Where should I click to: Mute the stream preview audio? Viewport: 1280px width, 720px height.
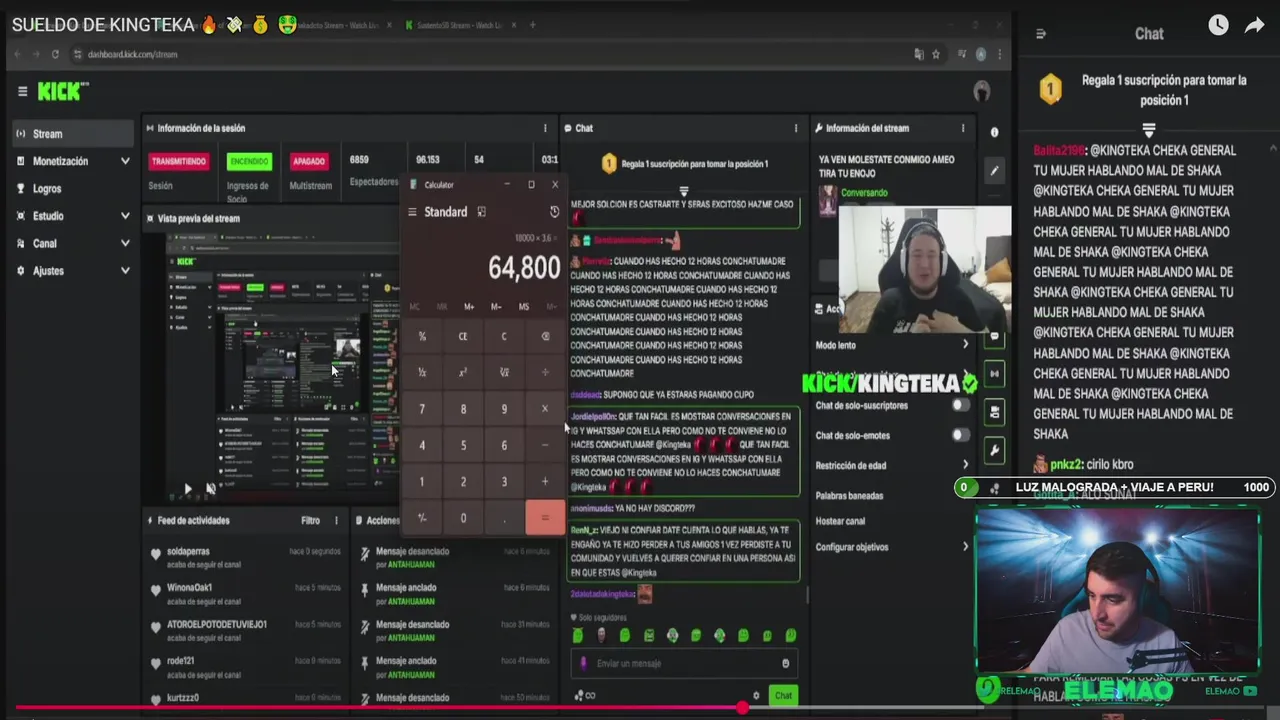pos(211,489)
